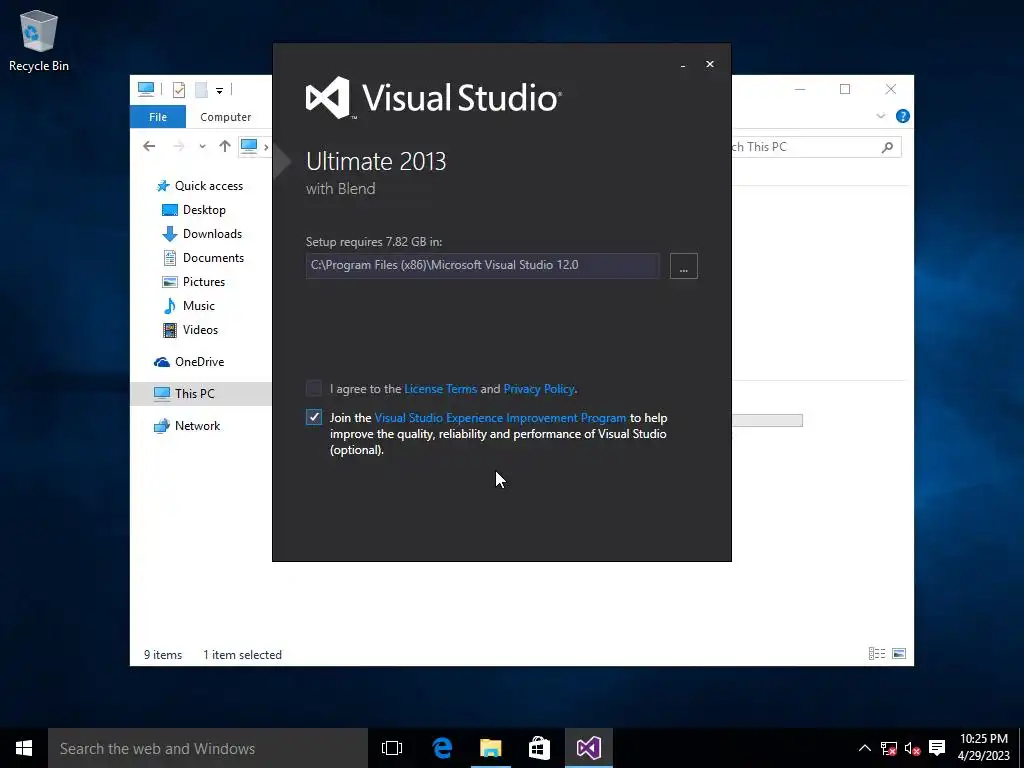Open the Windows Start button
This screenshot has width=1024, height=768.
click(24, 748)
